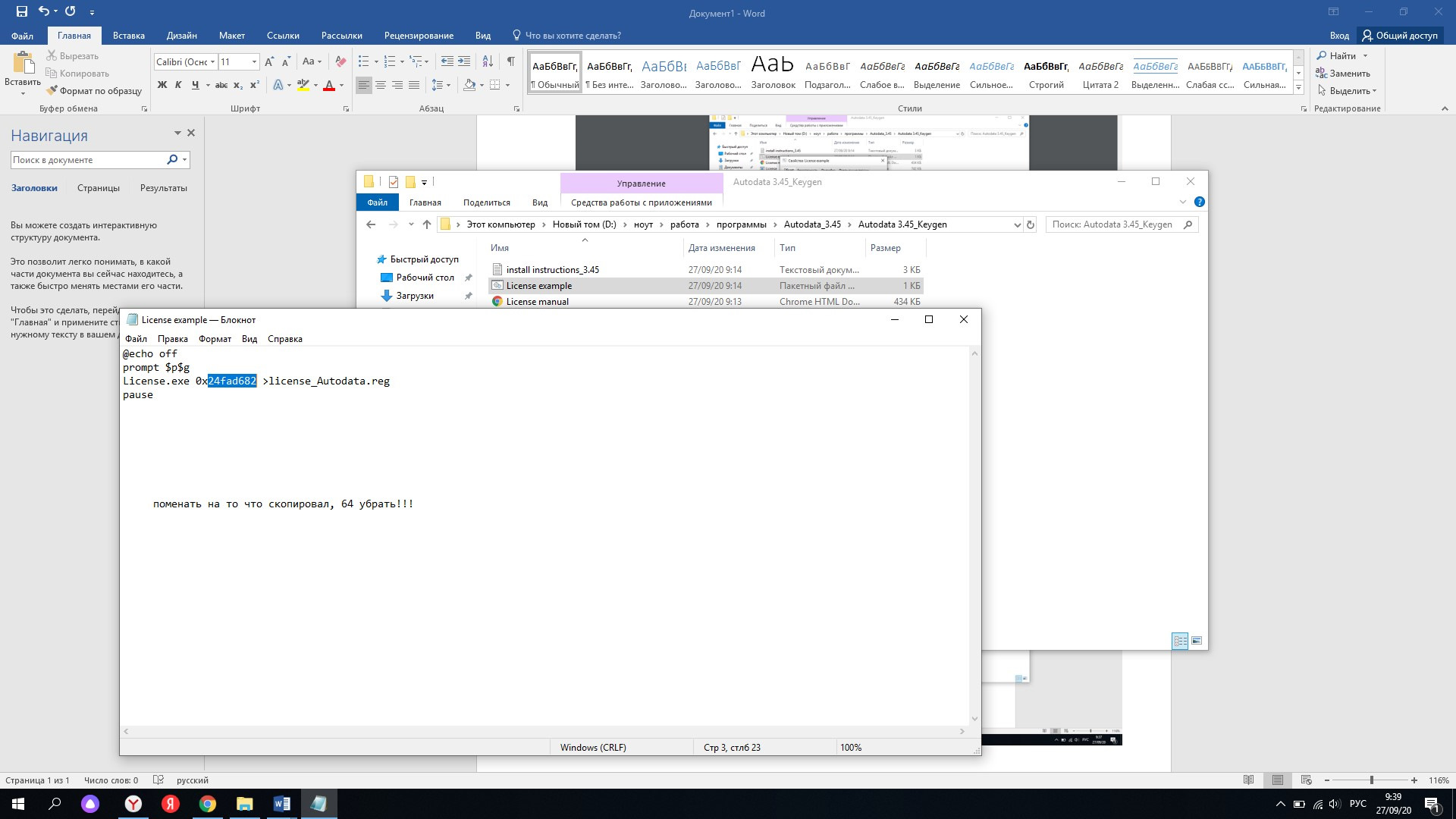Toggle Bold formatting in the ribbon
Screen dimensions: 1456x819
click(x=162, y=85)
